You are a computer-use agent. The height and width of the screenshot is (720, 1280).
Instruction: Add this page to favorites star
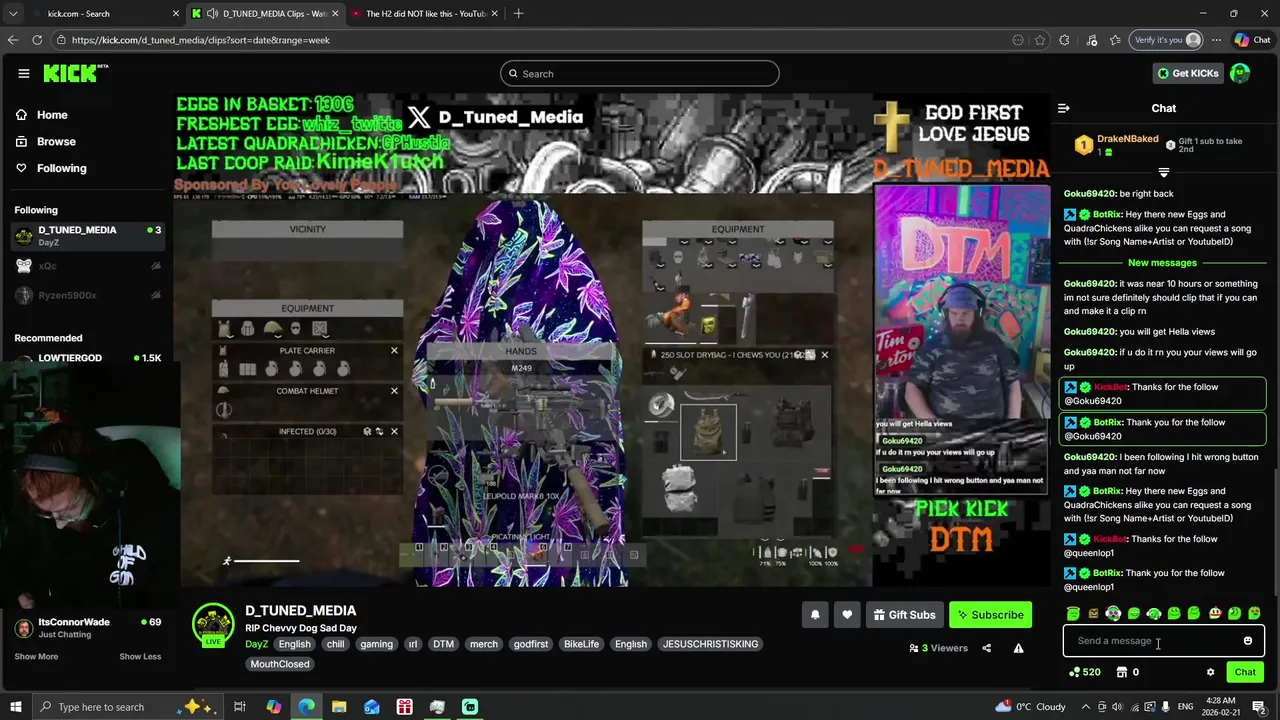pos(1040,40)
